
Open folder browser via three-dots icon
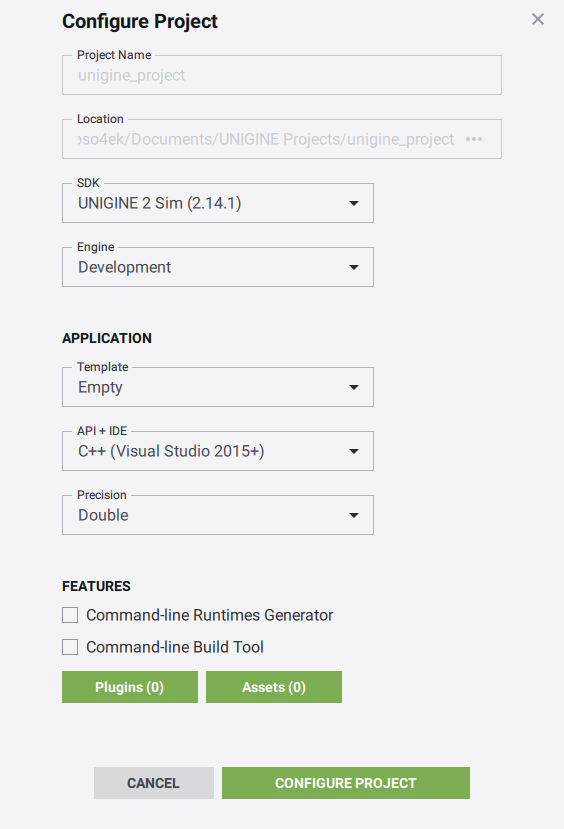(474, 139)
